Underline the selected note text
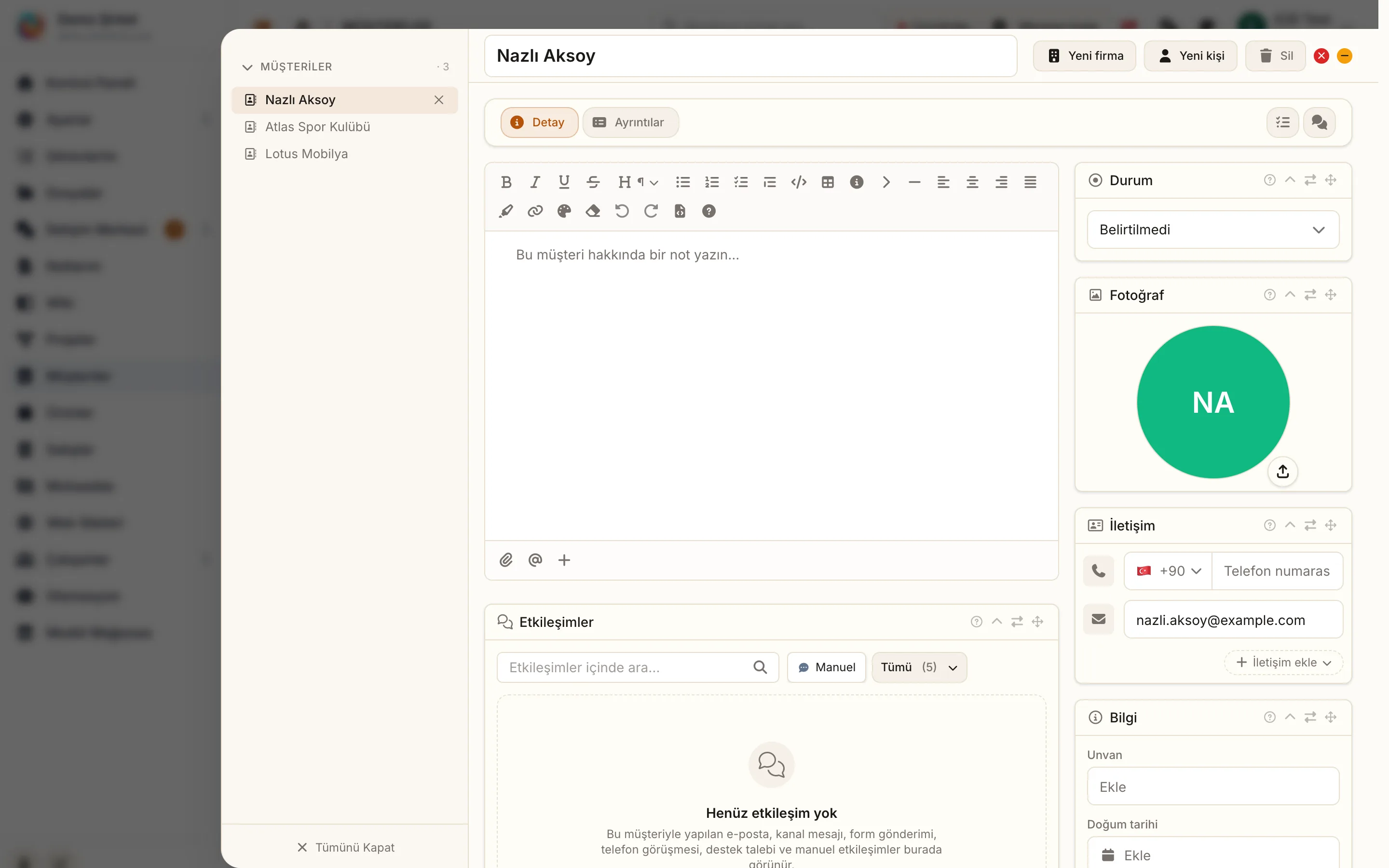This screenshot has height=868, width=1389. [x=564, y=182]
